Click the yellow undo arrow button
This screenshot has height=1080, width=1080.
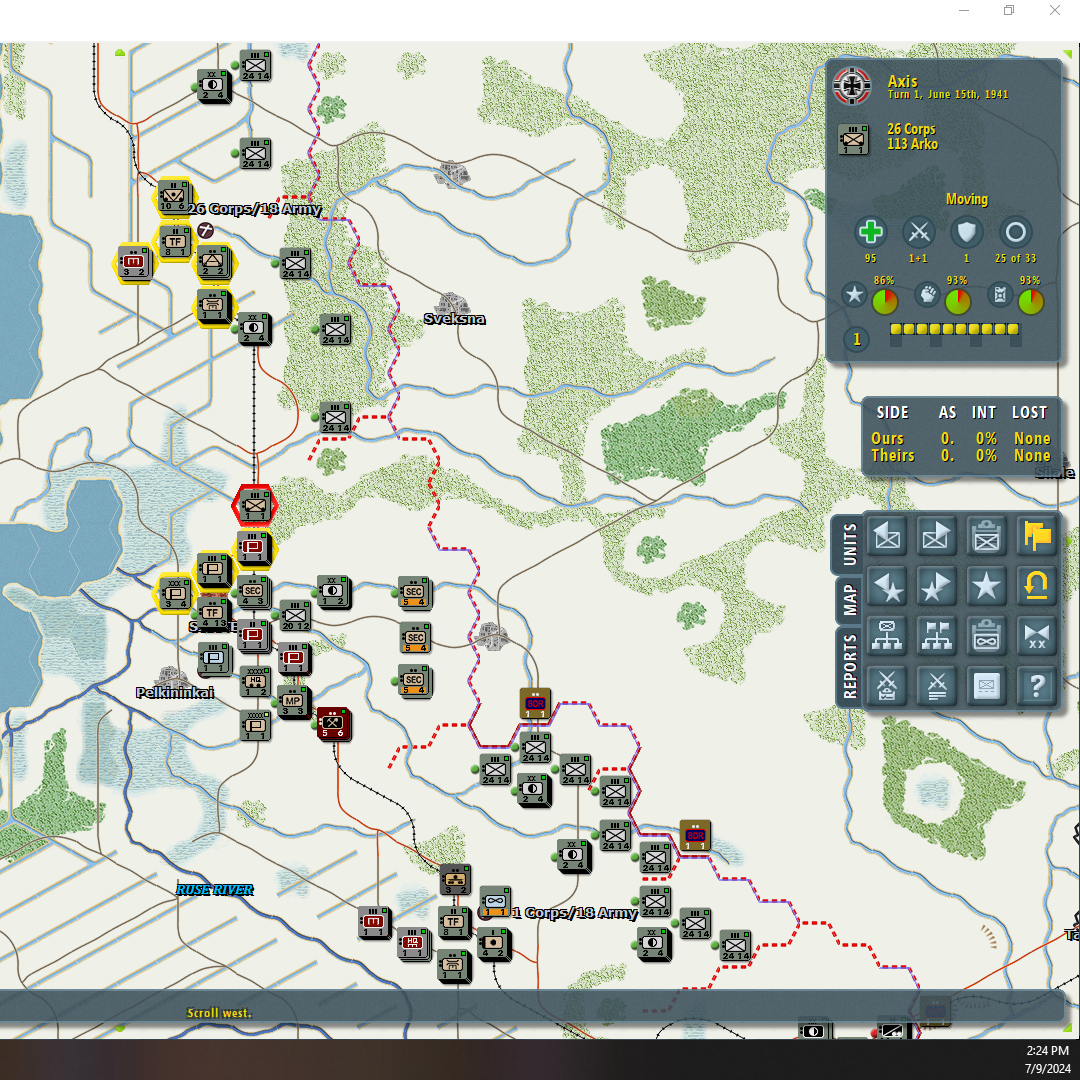pyautogui.click(x=1037, y=586)
